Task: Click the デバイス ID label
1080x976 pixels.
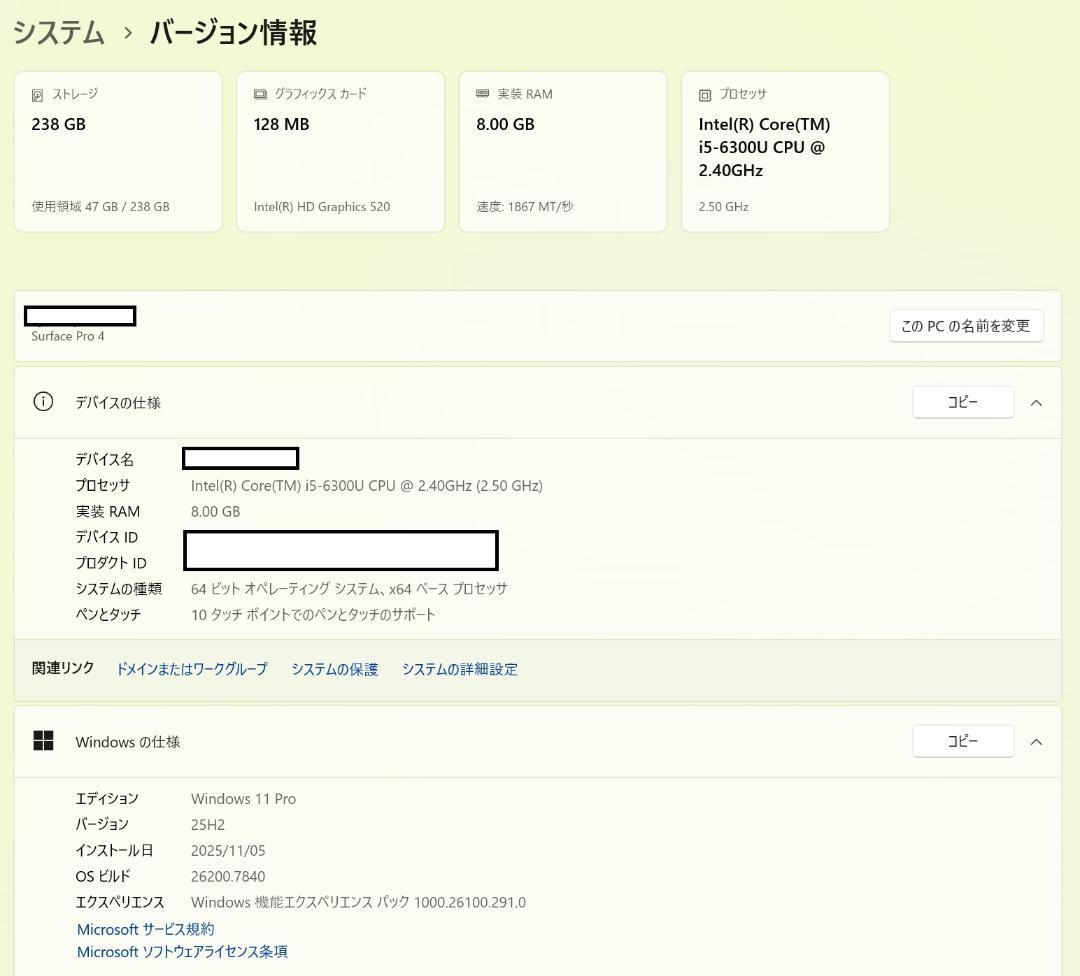Action: (107, 537)
